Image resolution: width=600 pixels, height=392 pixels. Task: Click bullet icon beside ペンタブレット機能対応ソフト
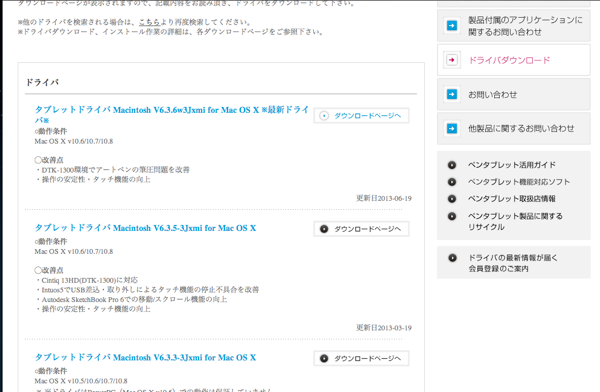point(452,182)
